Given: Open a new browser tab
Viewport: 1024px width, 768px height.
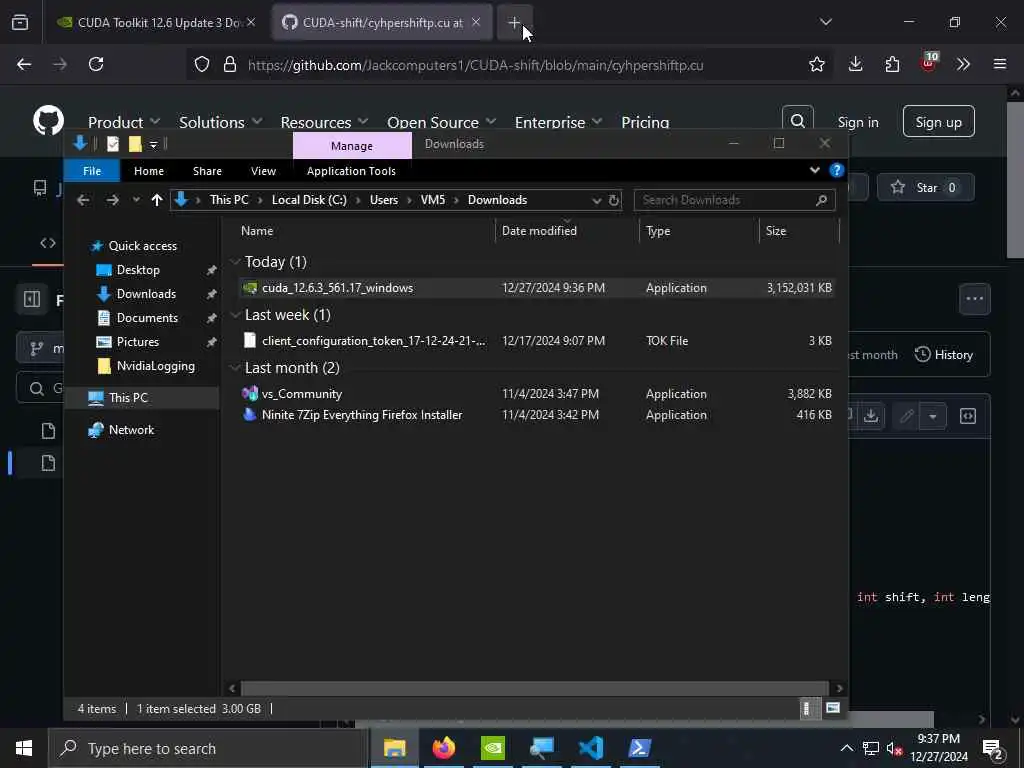Looking at the screenshot, I should tap(514, 22).
